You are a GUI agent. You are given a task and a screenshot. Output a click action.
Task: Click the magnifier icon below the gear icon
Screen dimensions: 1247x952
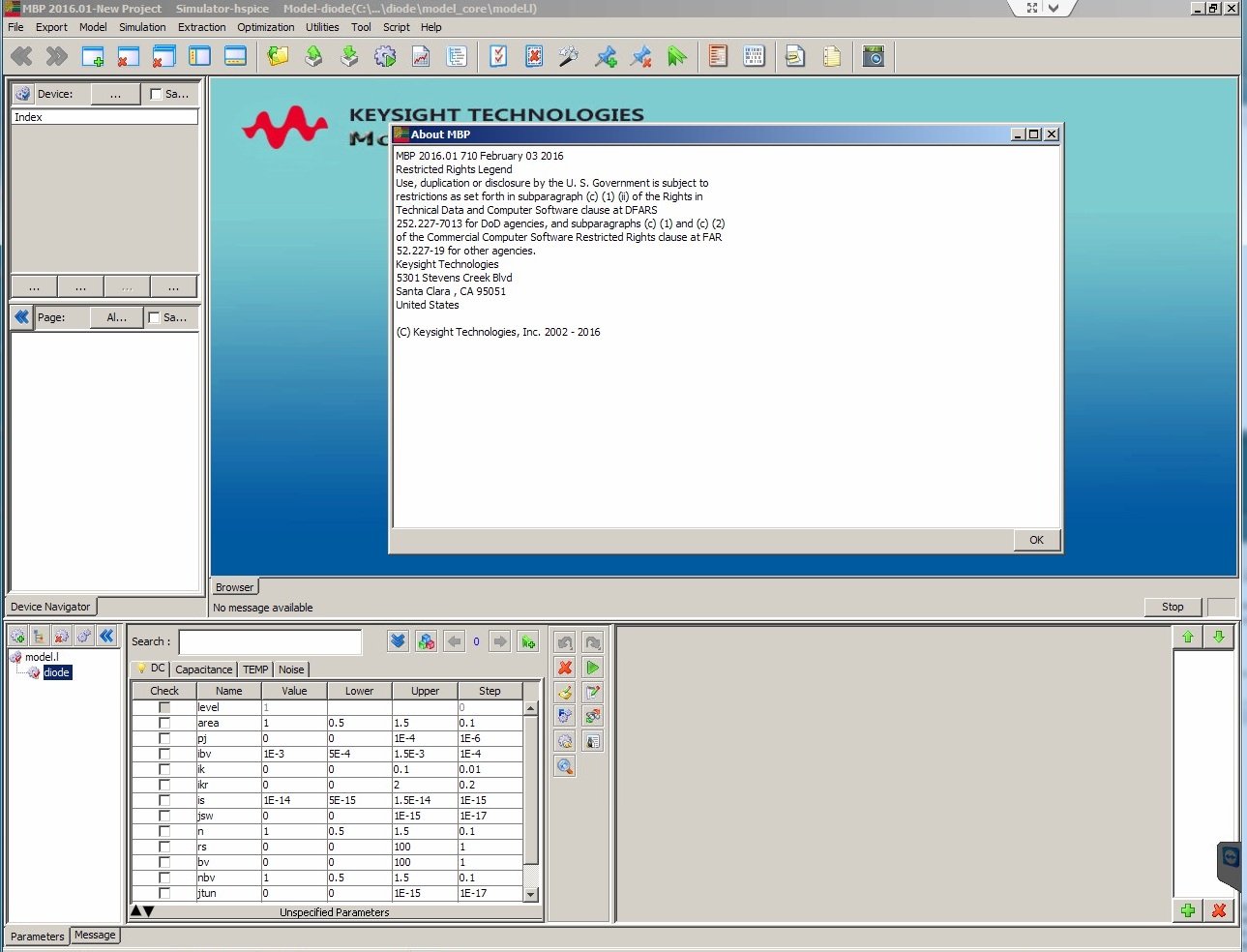pos(565,766)
